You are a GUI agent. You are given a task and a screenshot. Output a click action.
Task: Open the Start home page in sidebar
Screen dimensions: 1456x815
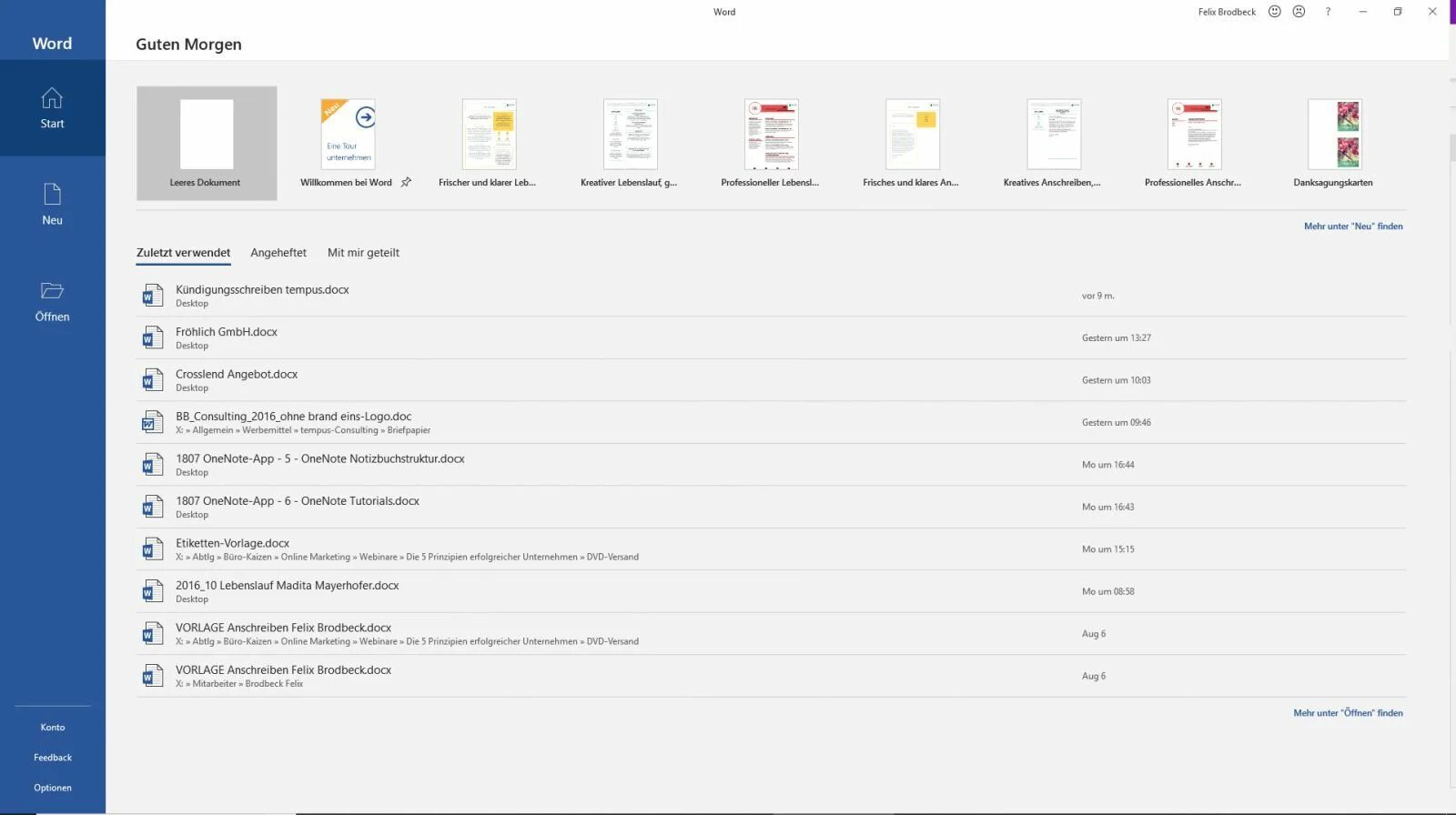pyautogui.click(x=52, y=108)
